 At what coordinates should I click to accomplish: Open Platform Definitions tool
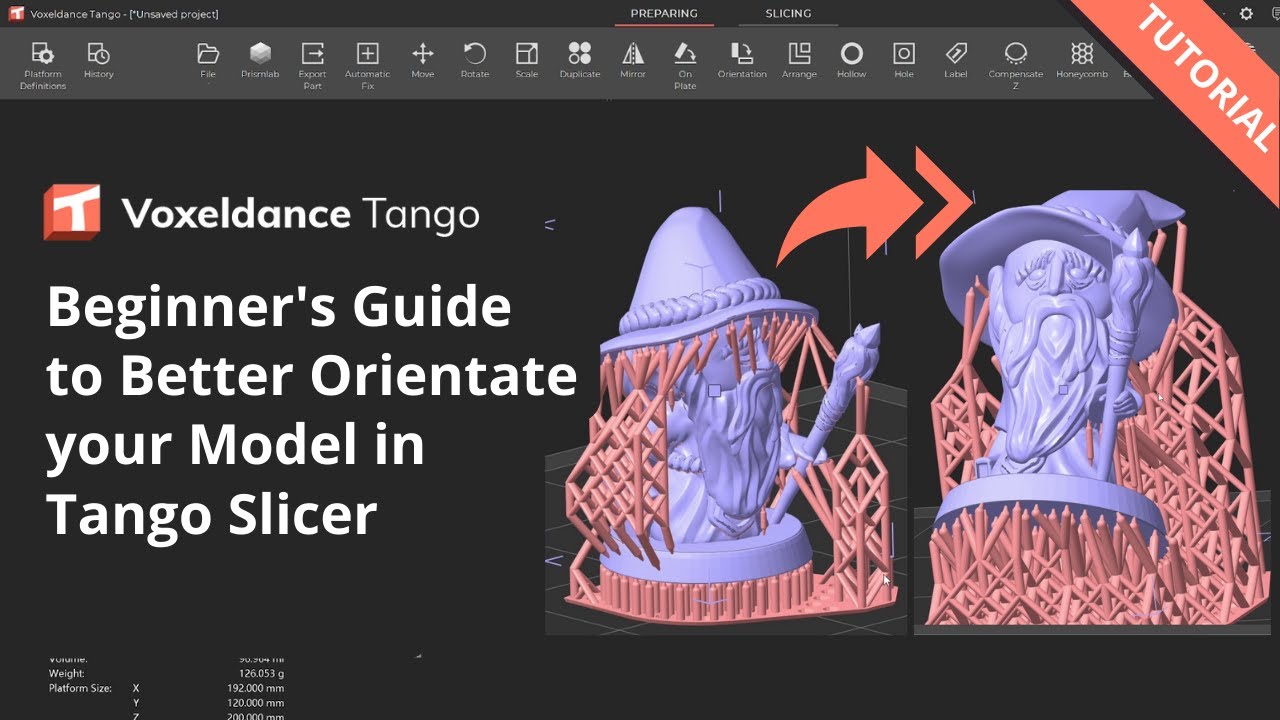(43, 66)
